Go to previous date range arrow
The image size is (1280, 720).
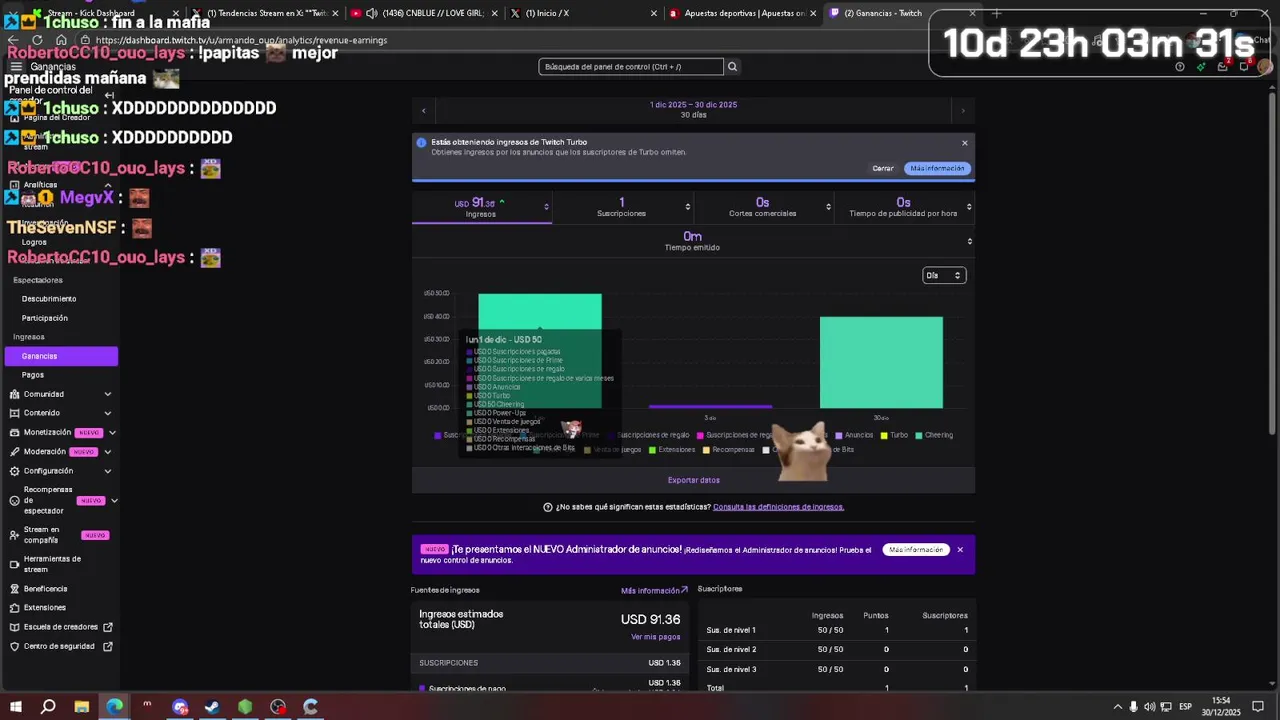click(x=423, y=111)
